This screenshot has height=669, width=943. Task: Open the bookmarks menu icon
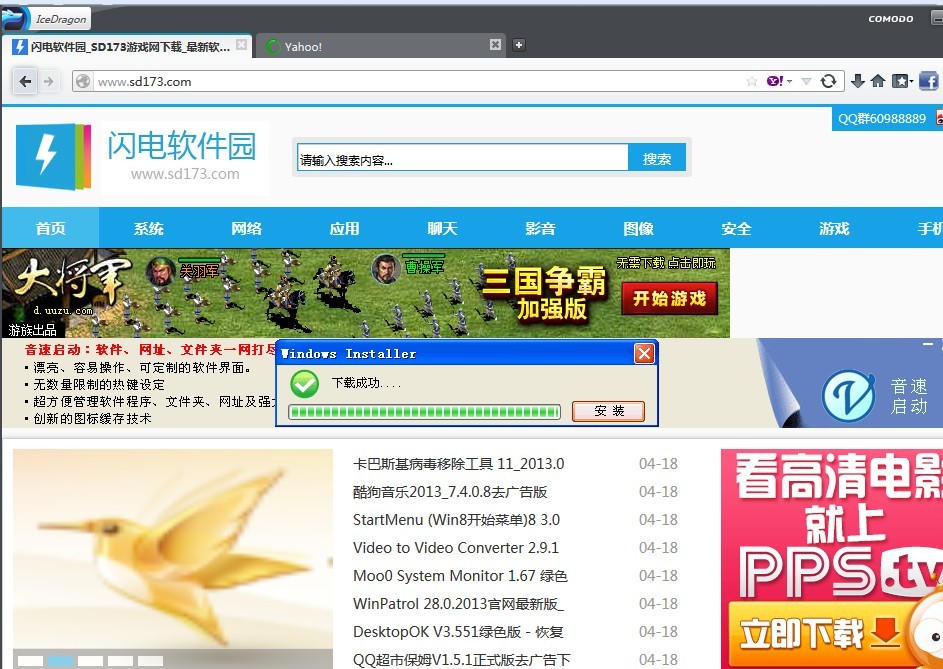click(902, 81)
